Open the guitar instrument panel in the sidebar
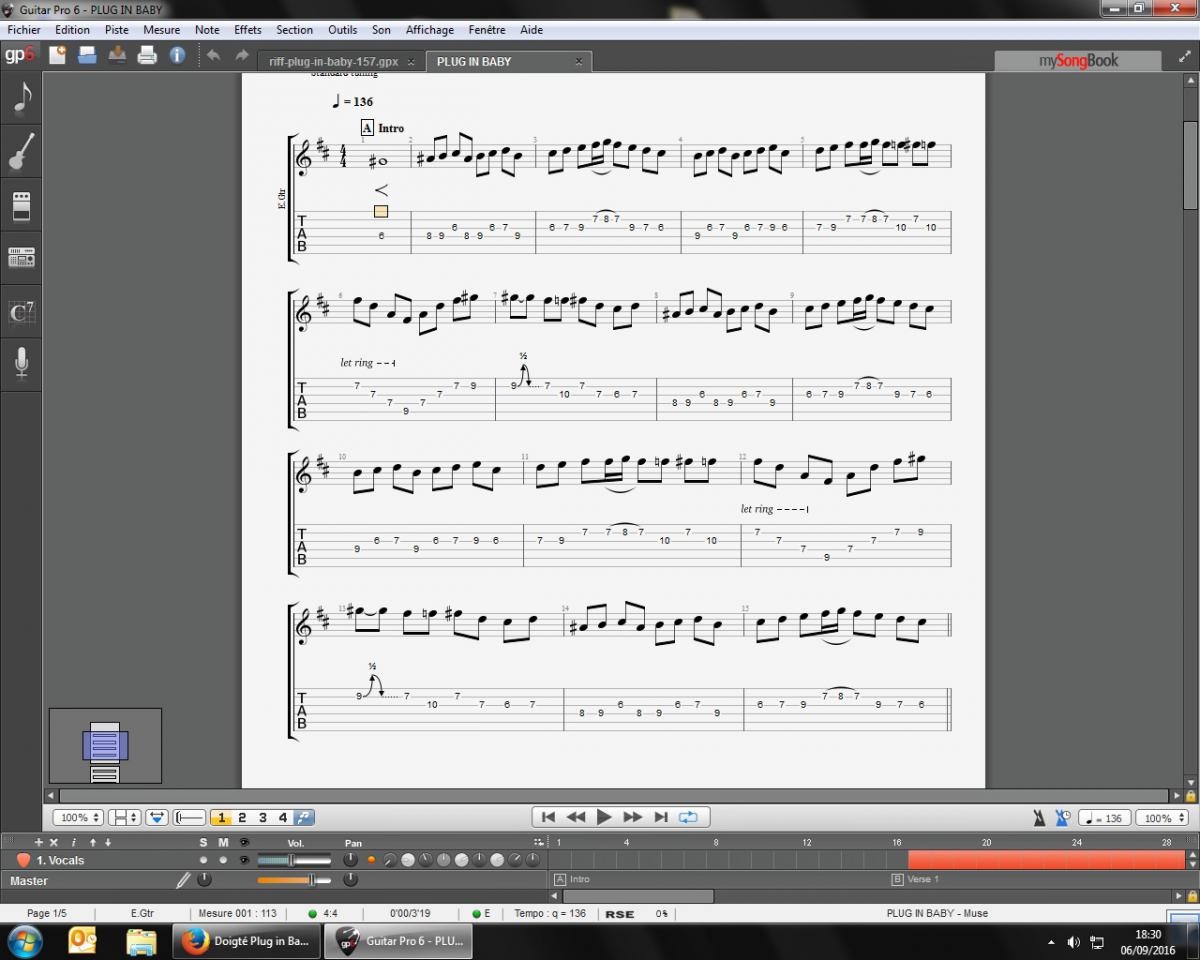 (21, 152)
